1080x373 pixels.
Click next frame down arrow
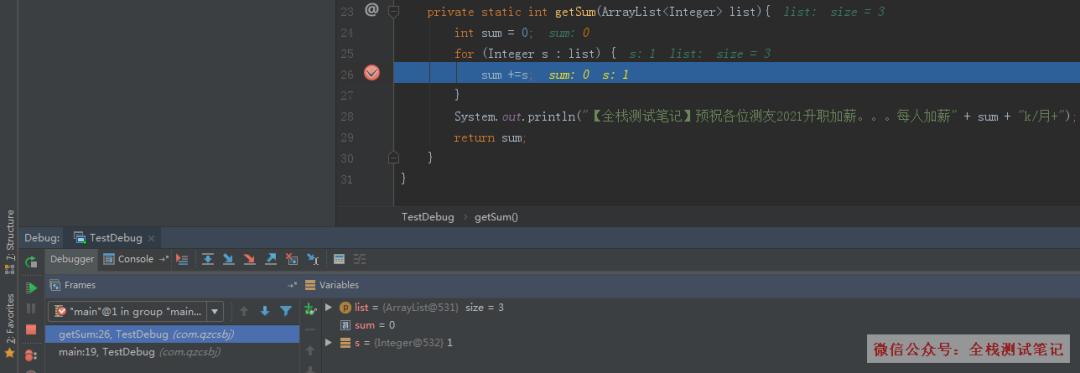264,311
